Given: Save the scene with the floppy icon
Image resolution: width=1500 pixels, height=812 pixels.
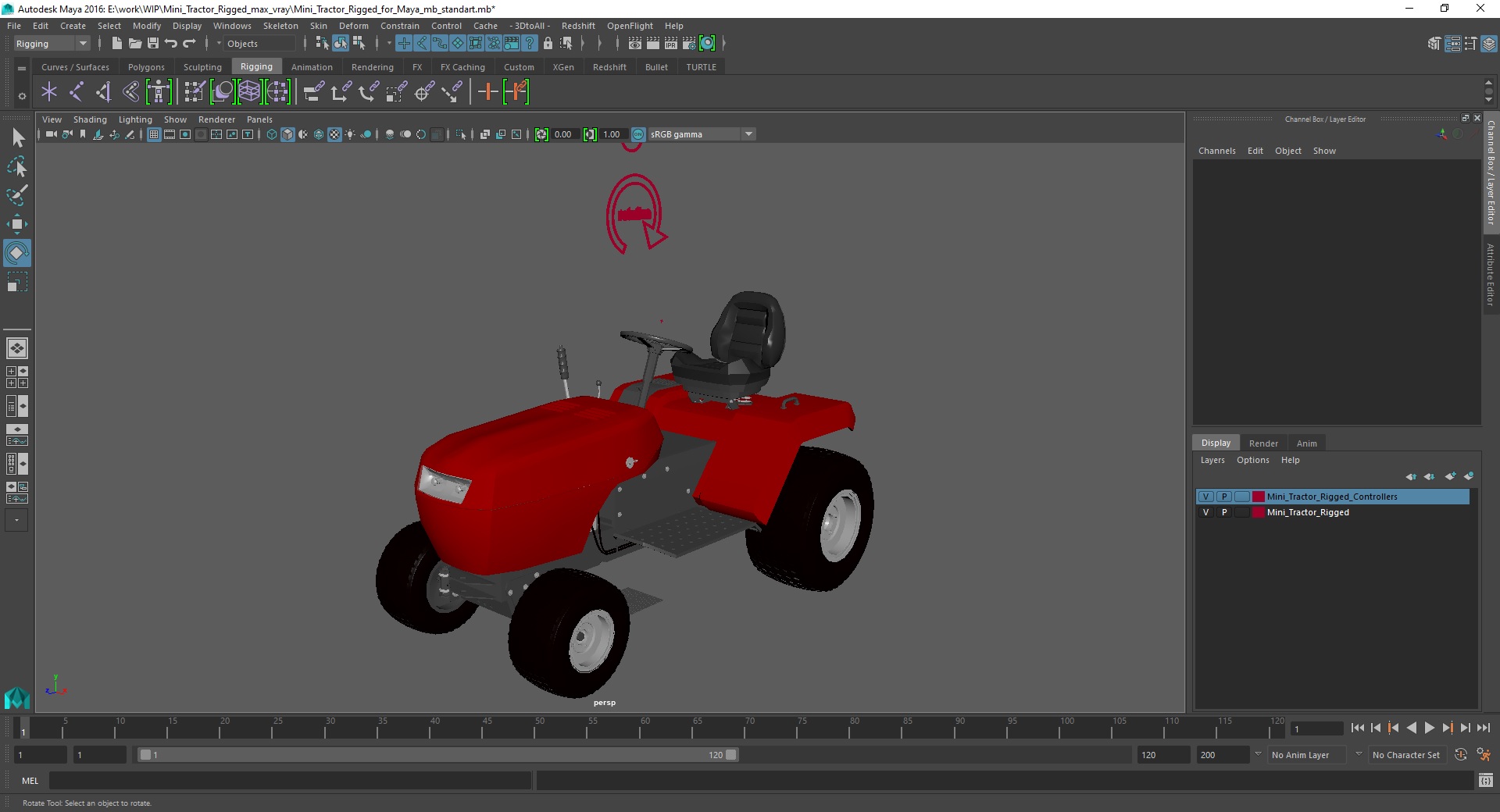Looking at the screenshot, I should 153,44.
